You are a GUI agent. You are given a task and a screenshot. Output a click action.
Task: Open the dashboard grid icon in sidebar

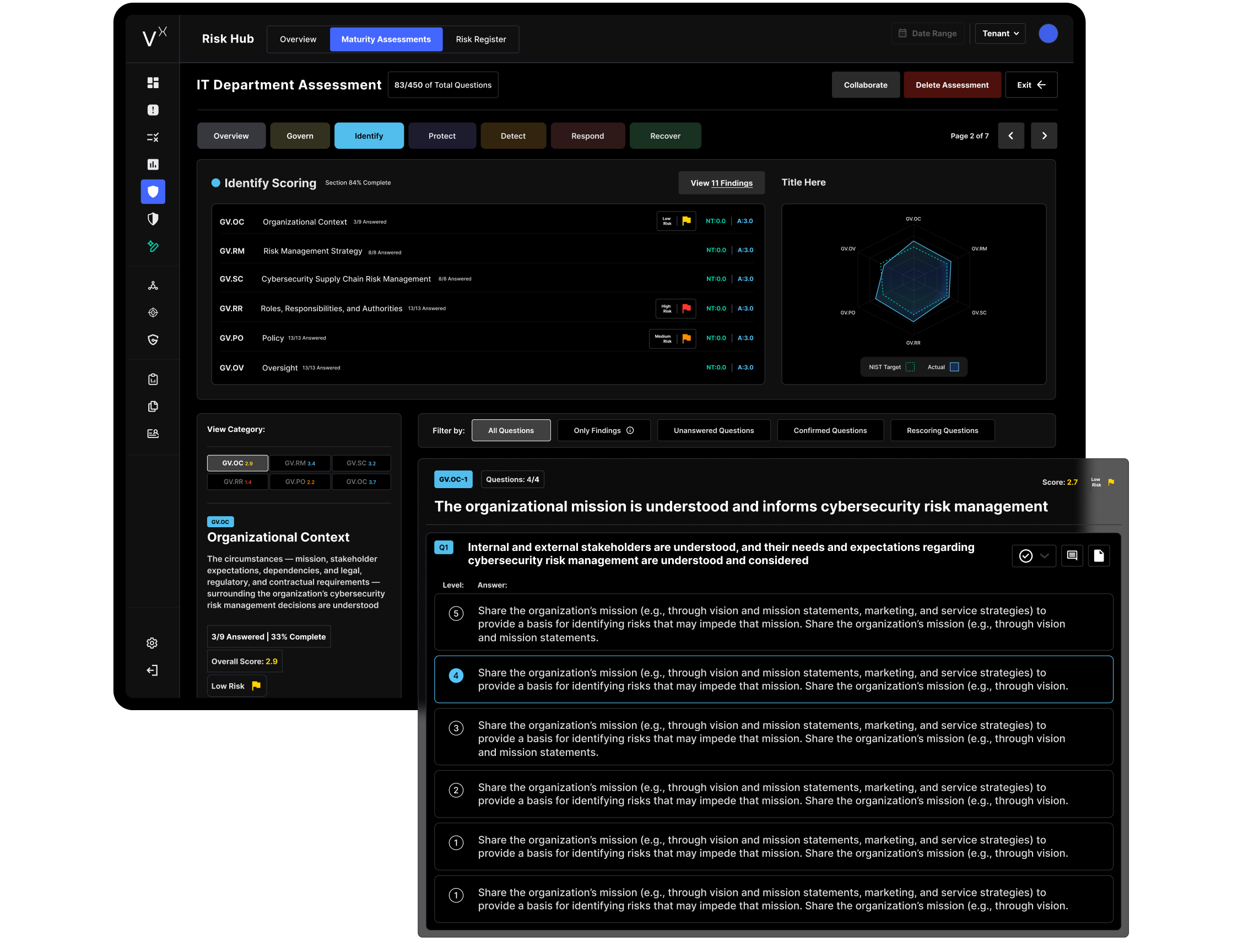click(153, 83)
